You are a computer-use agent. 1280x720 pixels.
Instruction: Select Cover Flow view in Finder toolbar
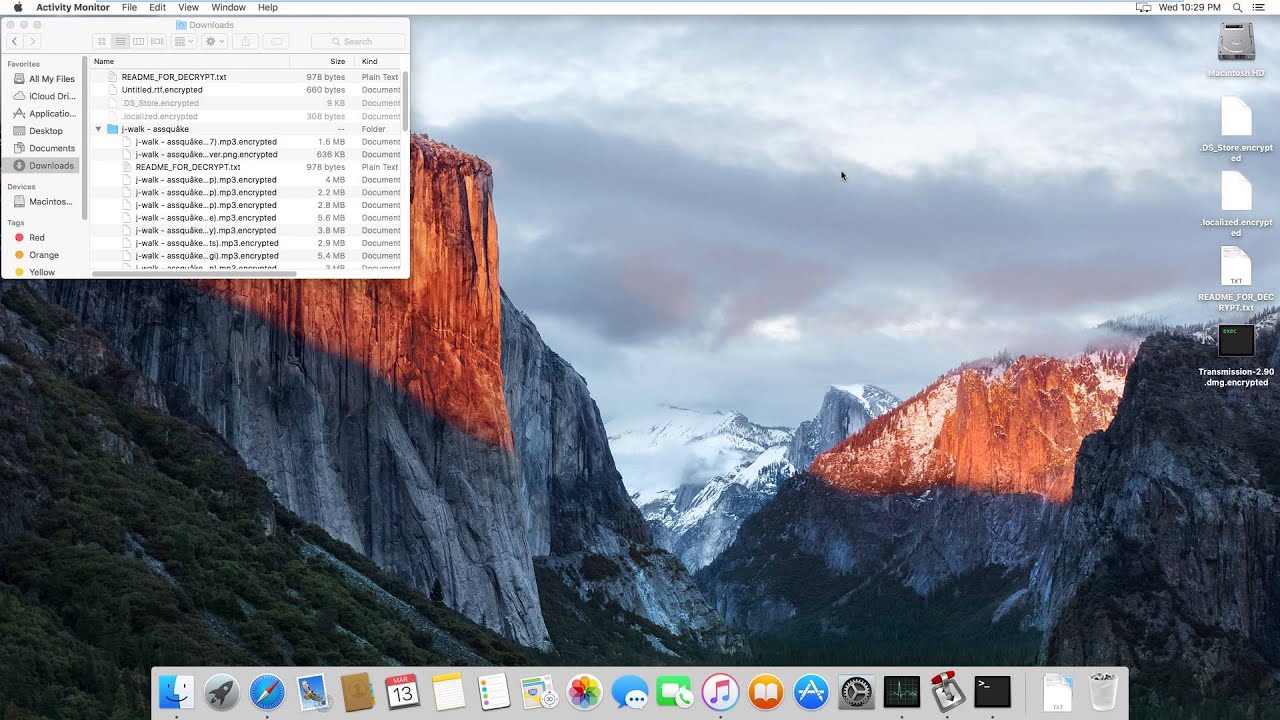[x=157, y=41]
